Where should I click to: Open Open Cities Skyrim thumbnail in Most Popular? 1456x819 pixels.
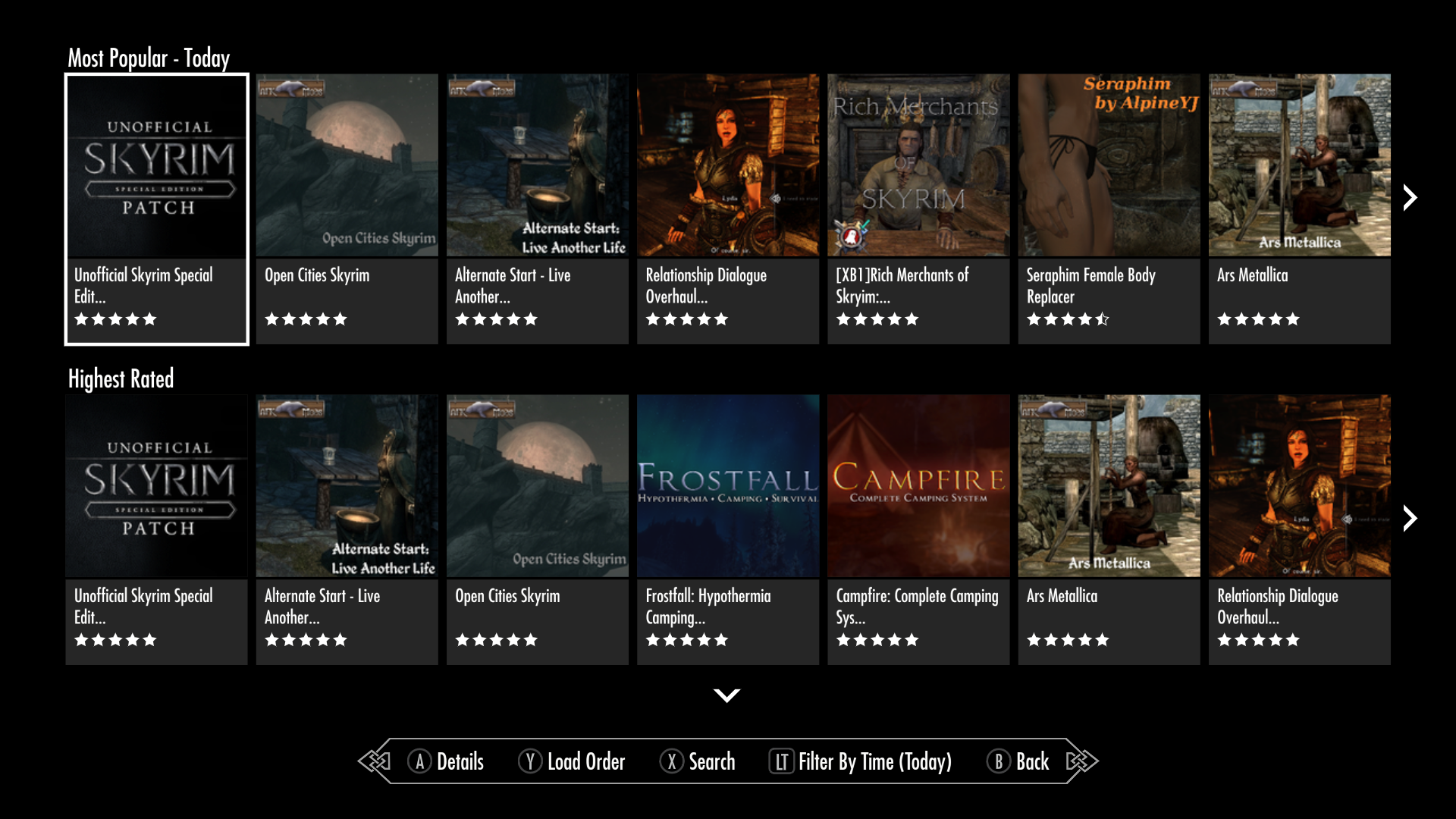347,165
